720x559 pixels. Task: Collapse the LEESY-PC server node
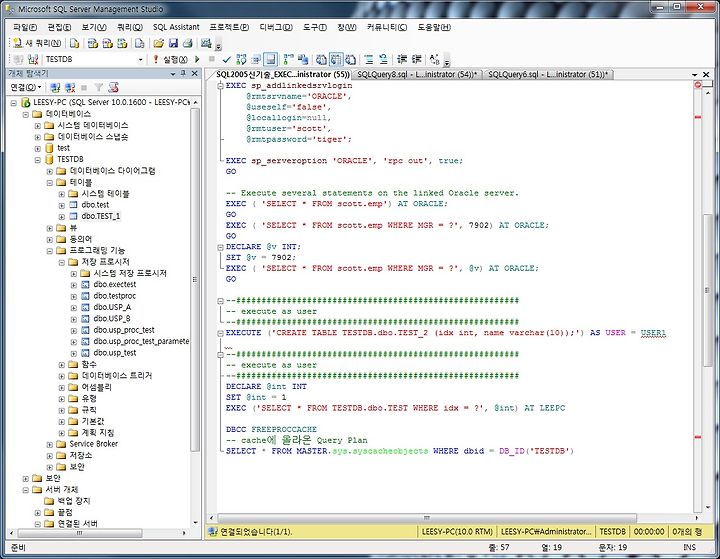pyautogui.click(x=14, y=102)
